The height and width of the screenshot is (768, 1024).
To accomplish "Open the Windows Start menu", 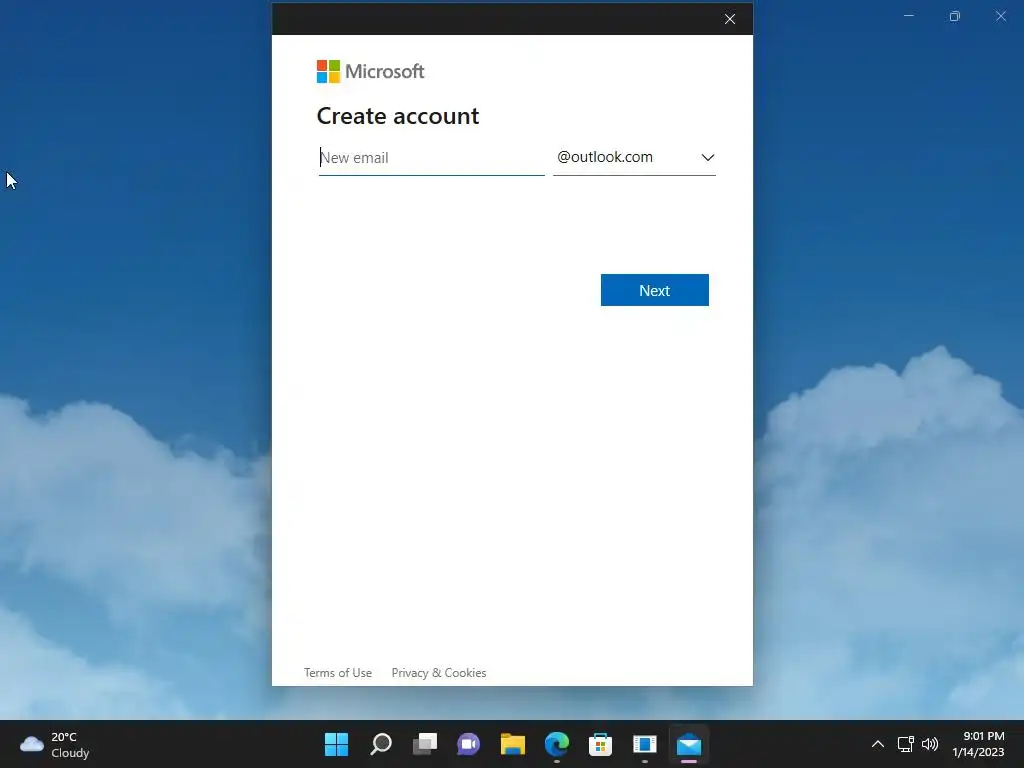I will click(x=336, y=744).
